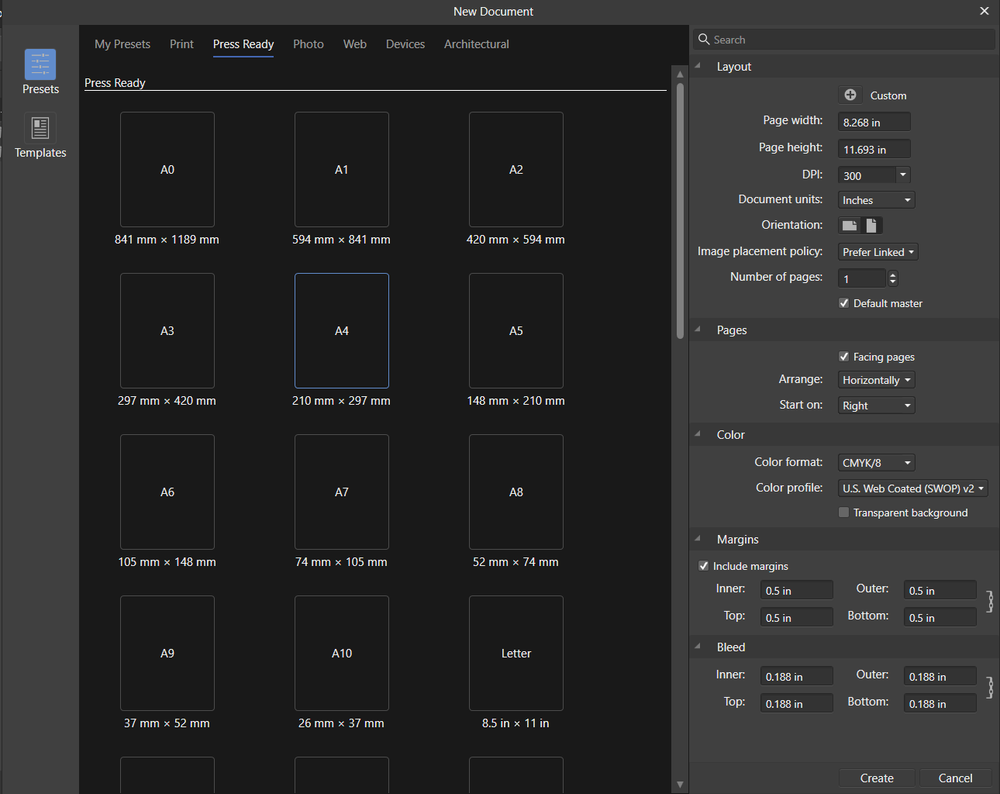Image resolution: width=1000 pixels, height=794 pixels.
Task: Click the scrollbar down arrow
Action: click(680, 784)
